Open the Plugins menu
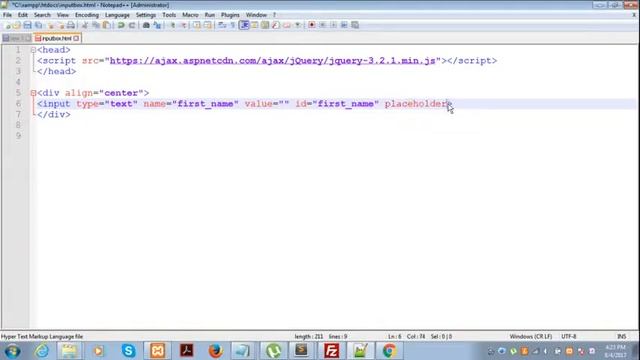 (230, 15)
